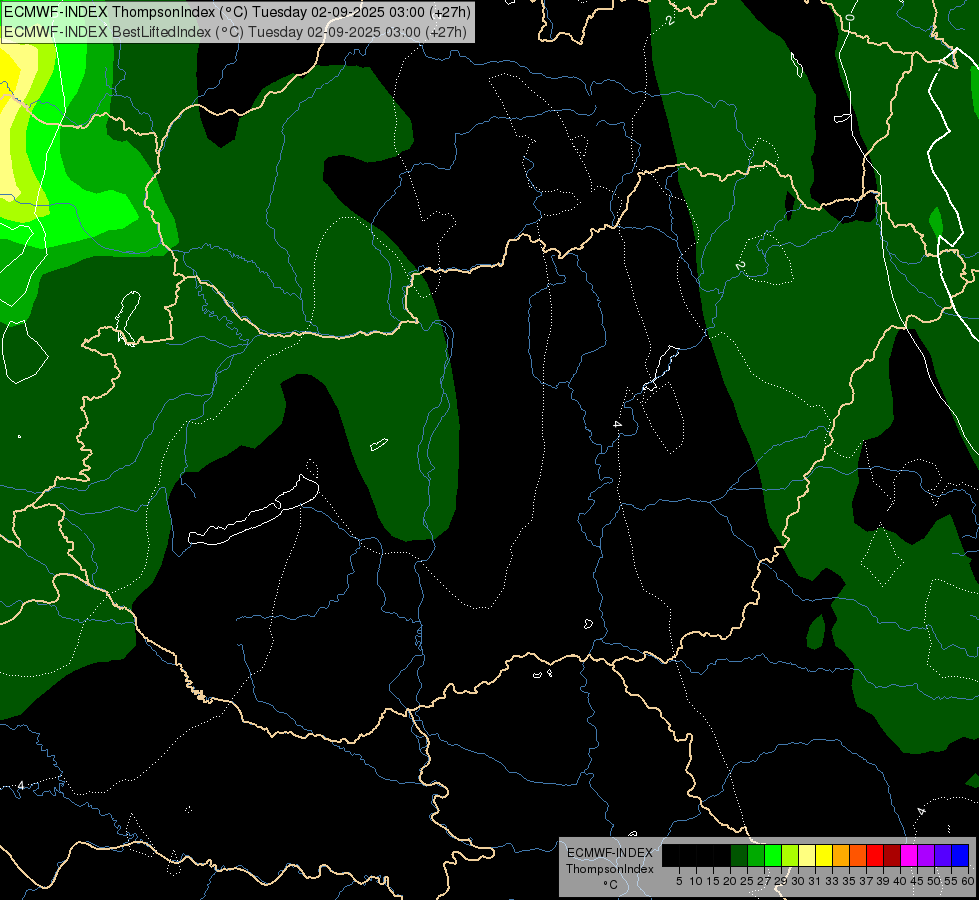Select the yellow-green 29–30 legend swatch
This screenshot has height=900, width=979.
pyautogui.click(x=790, y=855)
